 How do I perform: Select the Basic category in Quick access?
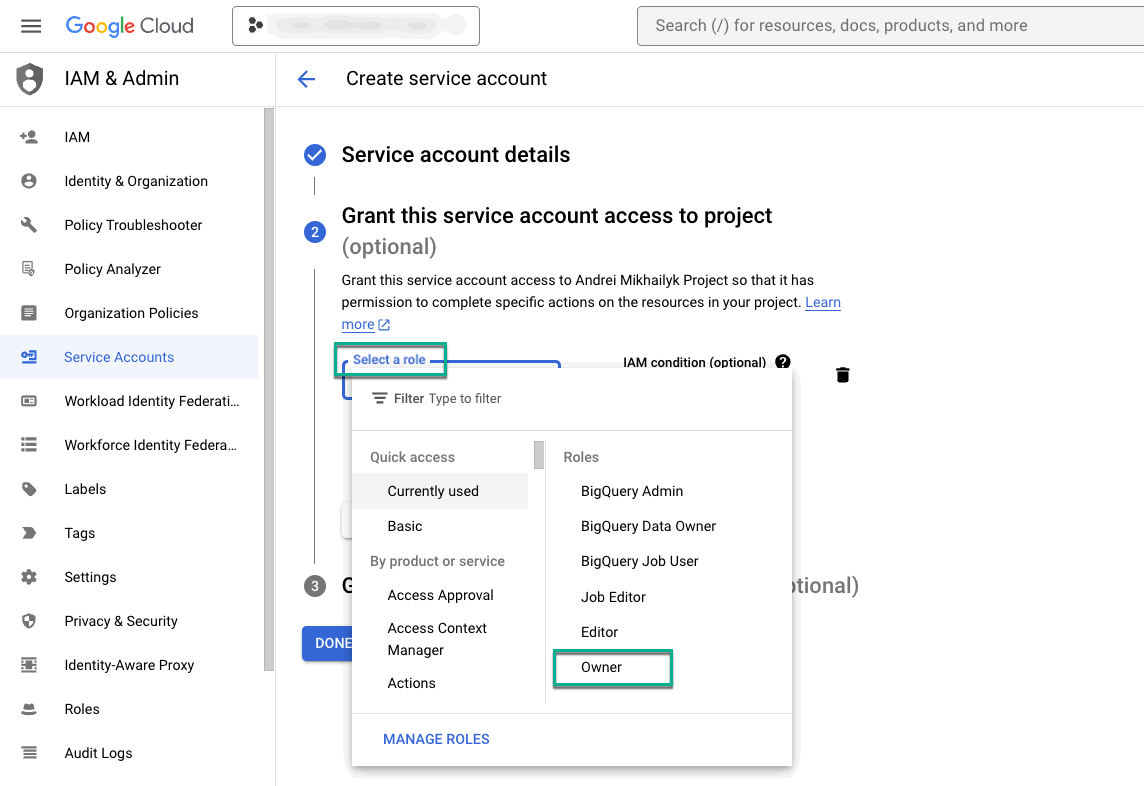(405, 526)
